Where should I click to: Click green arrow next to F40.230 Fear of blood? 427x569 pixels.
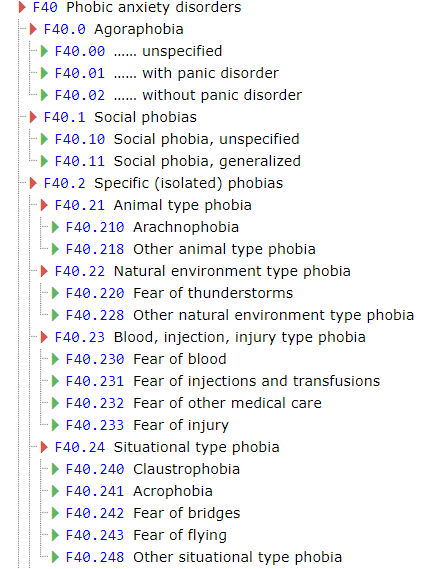pos(55,359)
